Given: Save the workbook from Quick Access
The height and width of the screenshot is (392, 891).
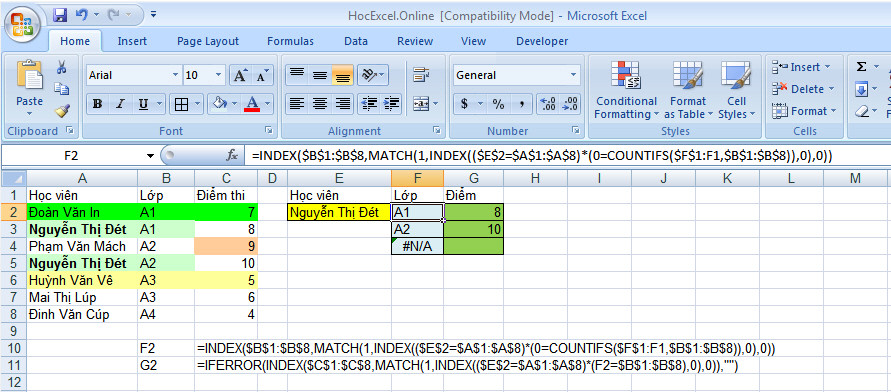Looking at the screenshot, I should pos(60,15).
